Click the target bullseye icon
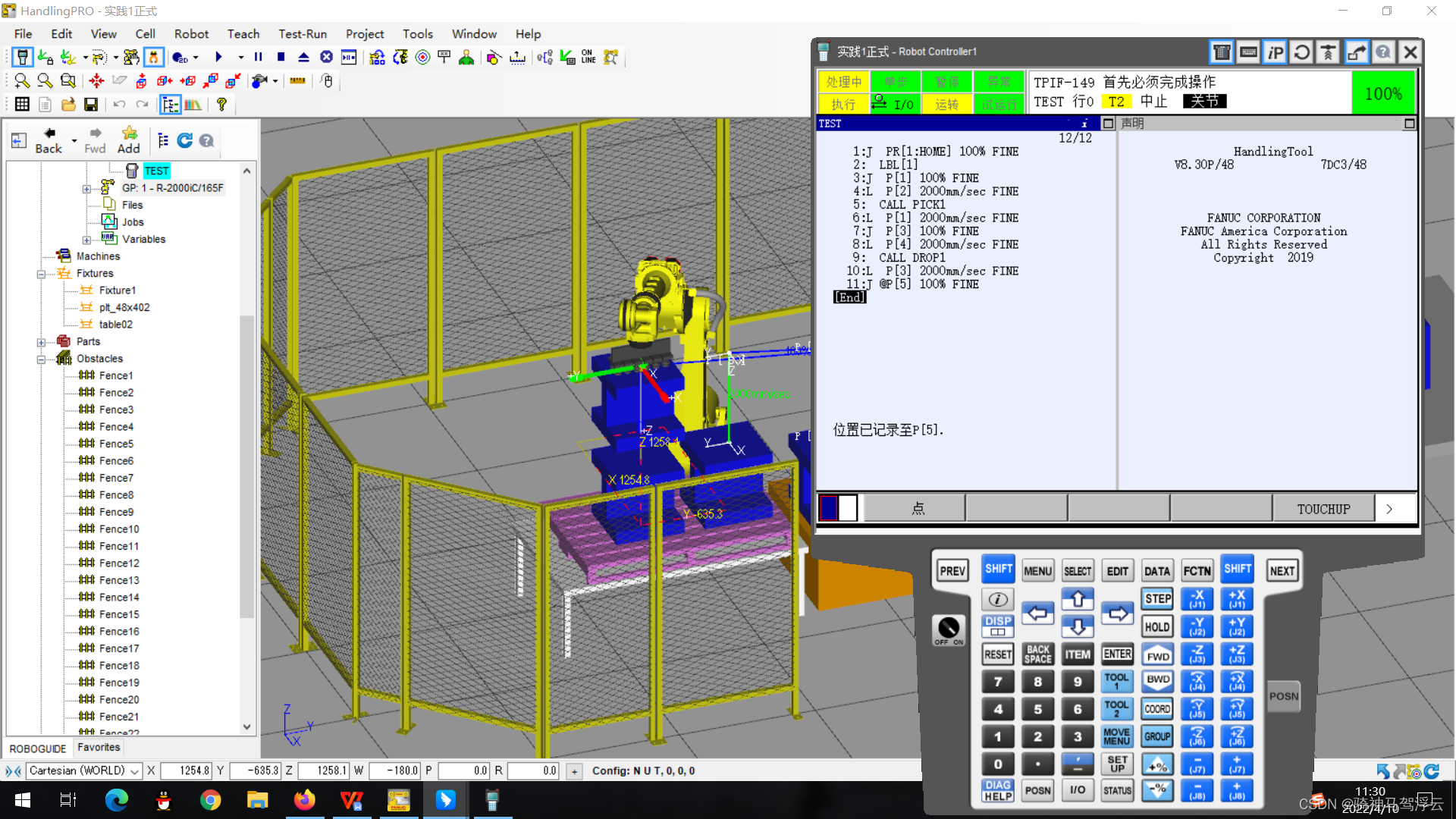 click(423, 57)
